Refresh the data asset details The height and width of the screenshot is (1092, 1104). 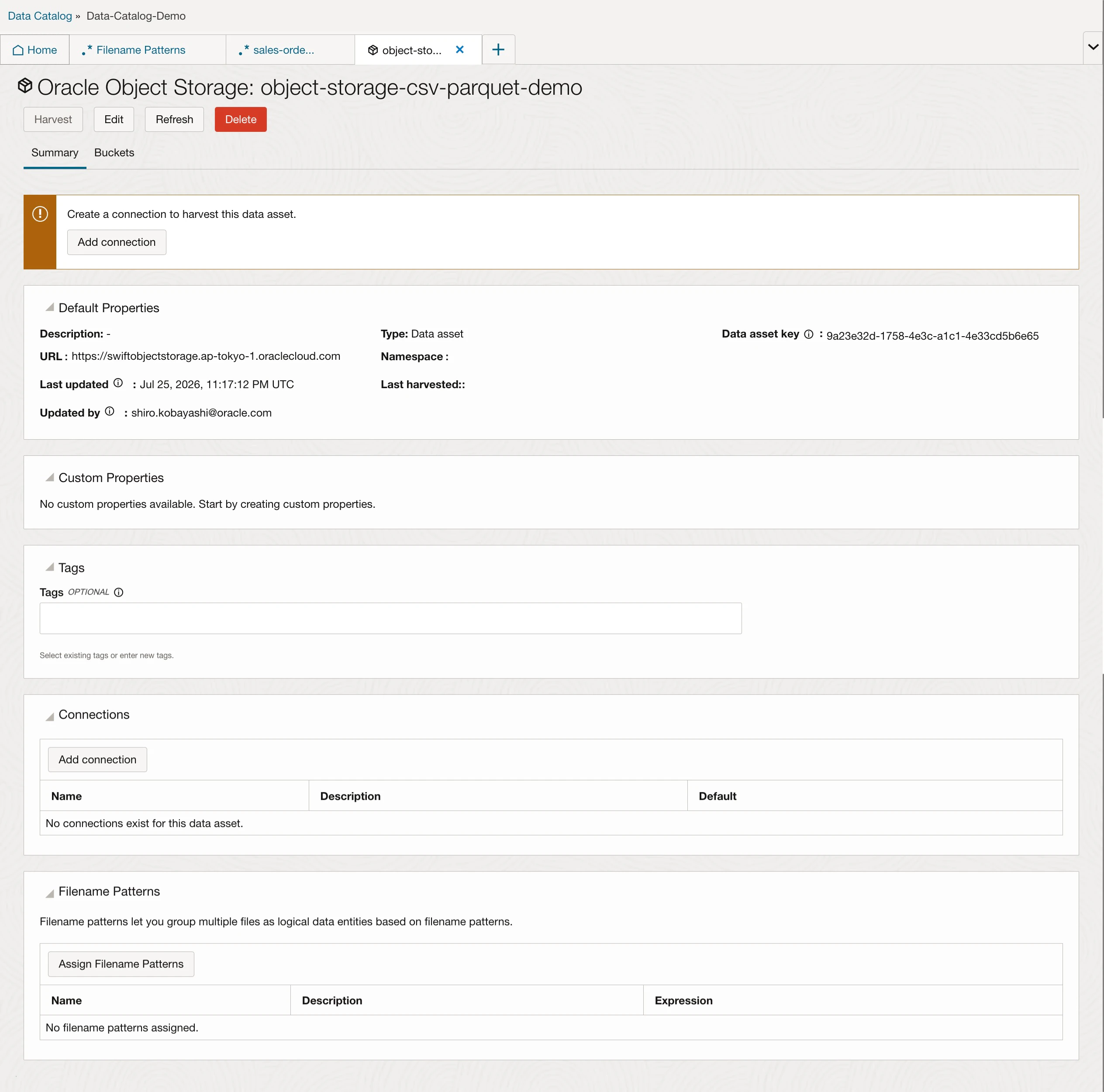pyautogui.click(x=174, y=120)
